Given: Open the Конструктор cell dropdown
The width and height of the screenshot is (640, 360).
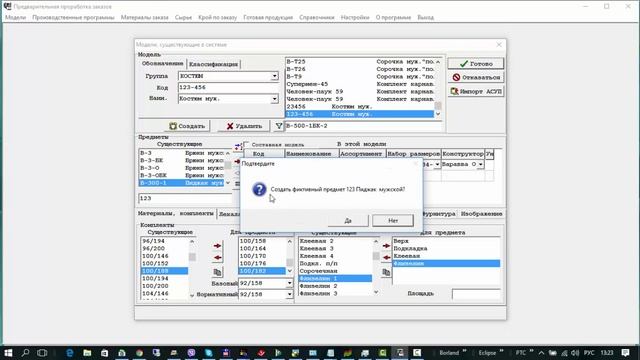Looking at the screenshot, I should (x=481, y=164).
